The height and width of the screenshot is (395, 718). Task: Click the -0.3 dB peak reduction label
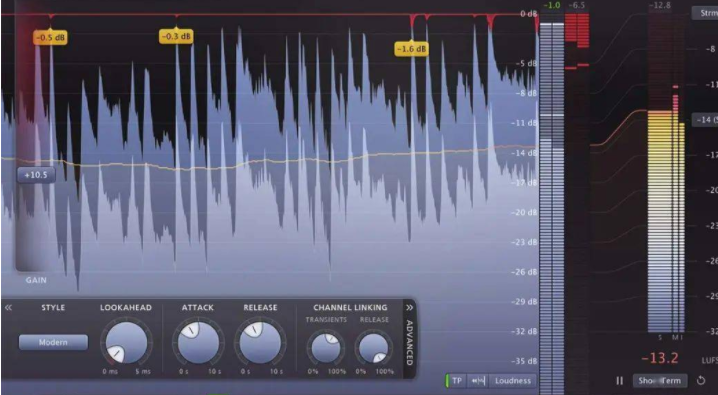pos(176,36)
